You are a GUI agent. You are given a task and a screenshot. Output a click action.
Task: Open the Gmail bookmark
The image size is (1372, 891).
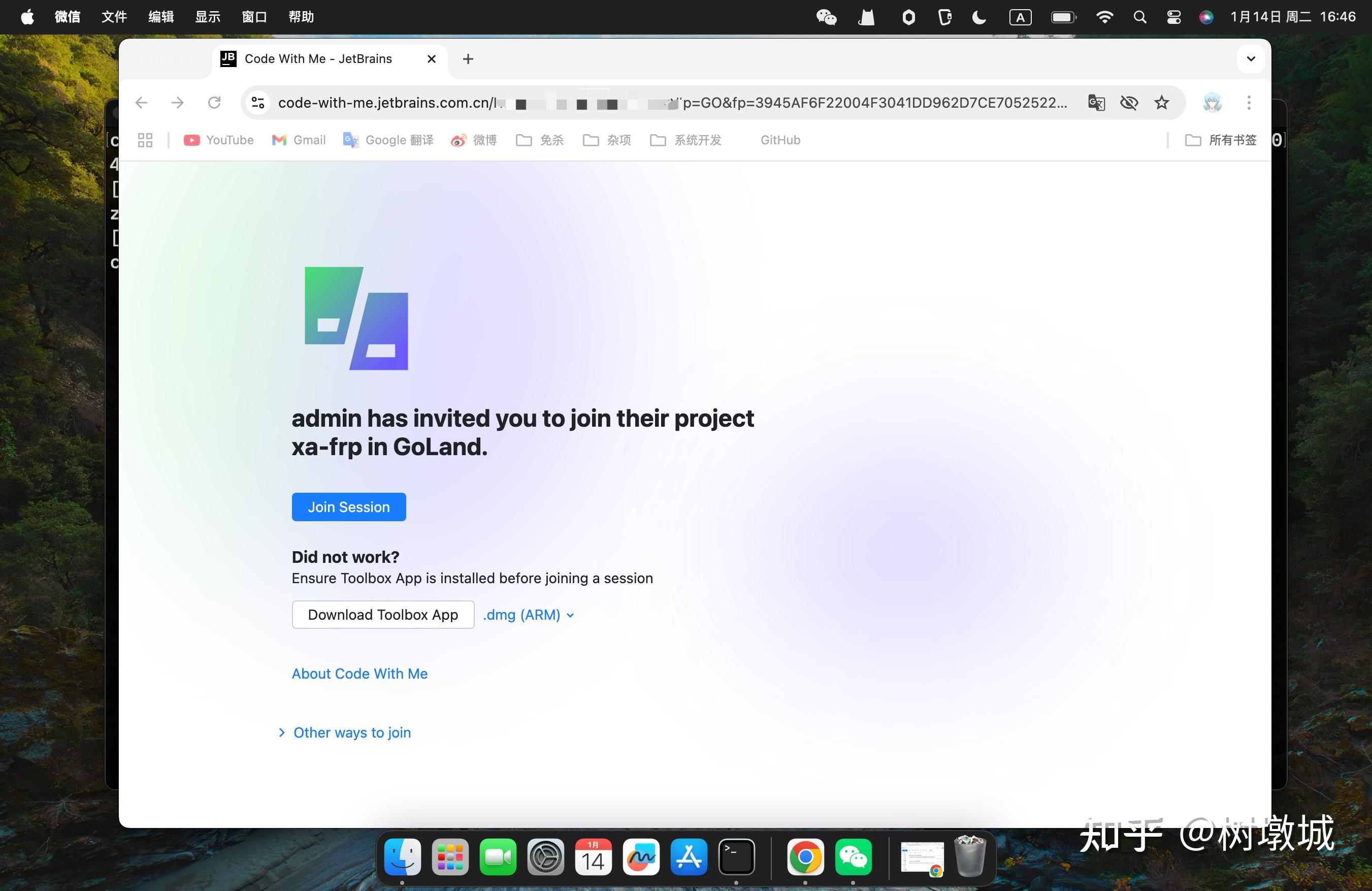pos(298,140)
